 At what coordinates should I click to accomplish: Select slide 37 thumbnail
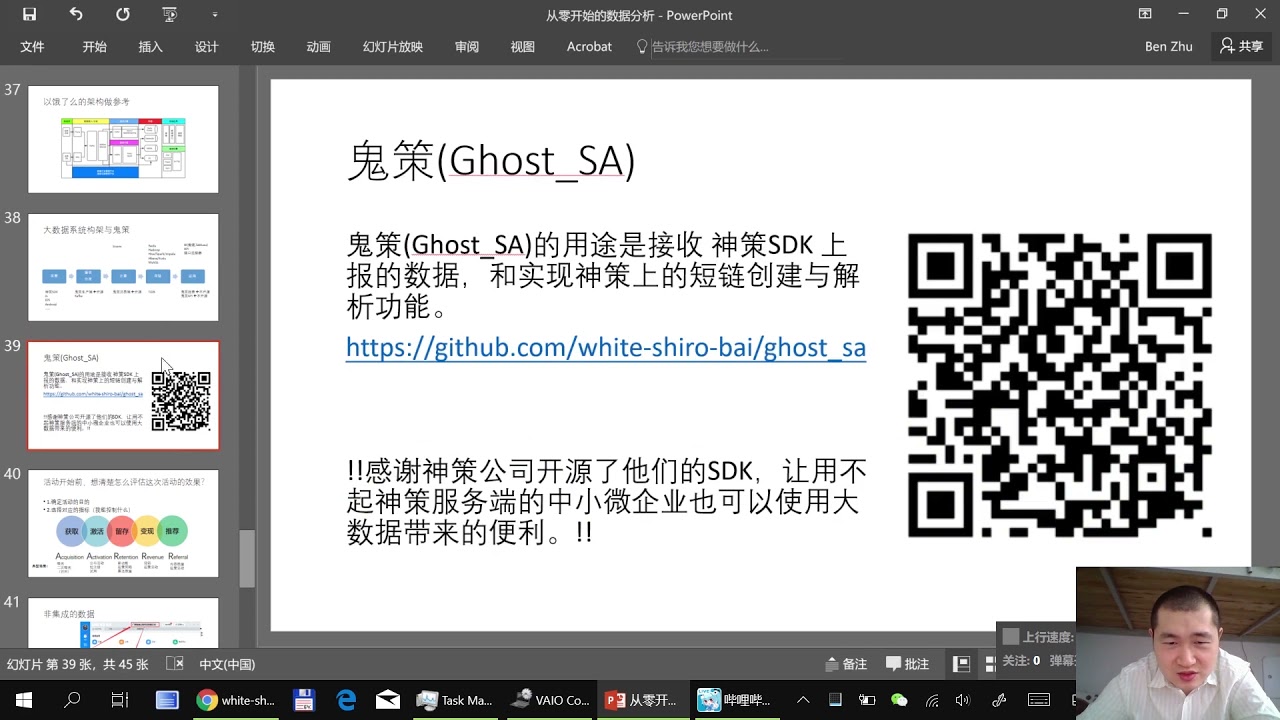click(123, 139)
